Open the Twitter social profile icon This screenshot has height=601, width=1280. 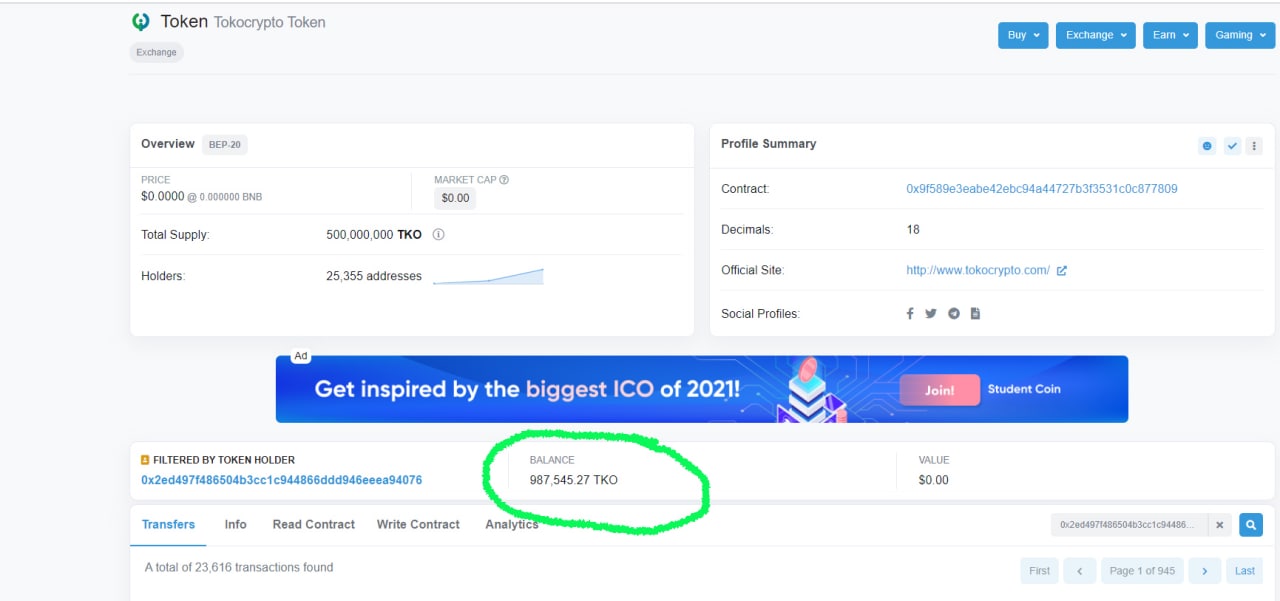(x=931, y=313)
